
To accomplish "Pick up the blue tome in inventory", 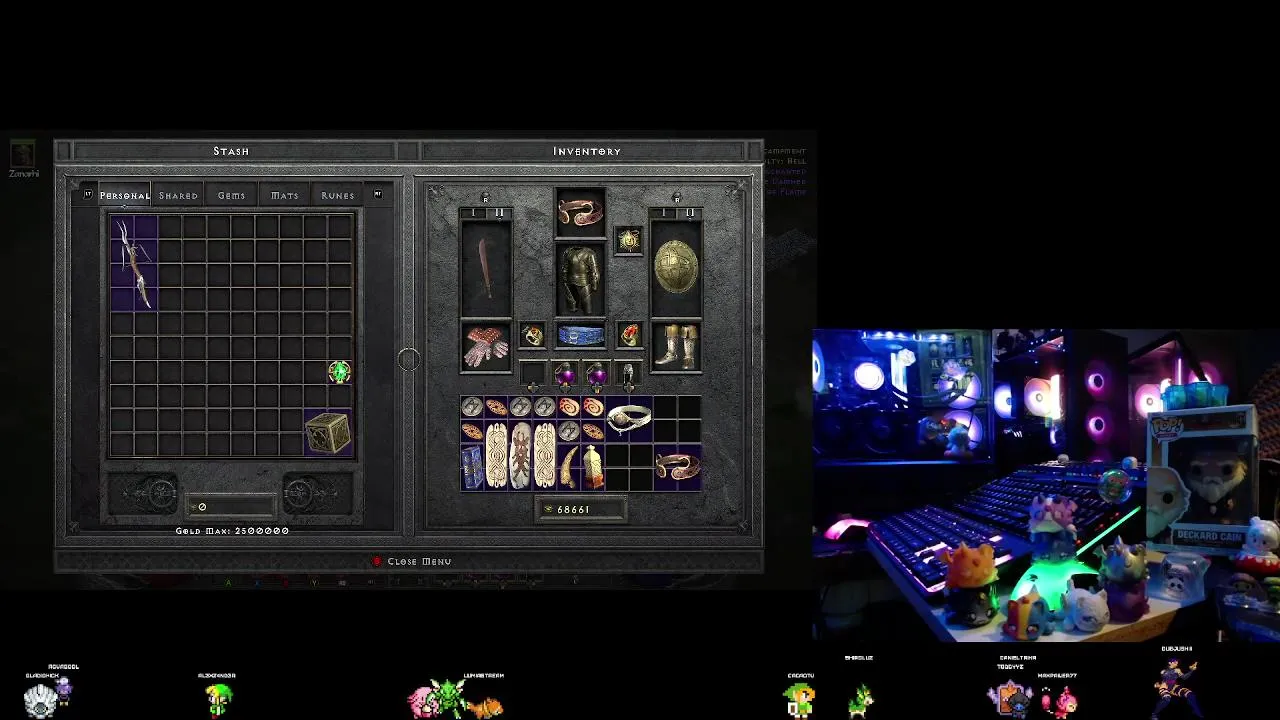I will click(x=472, y=467).
